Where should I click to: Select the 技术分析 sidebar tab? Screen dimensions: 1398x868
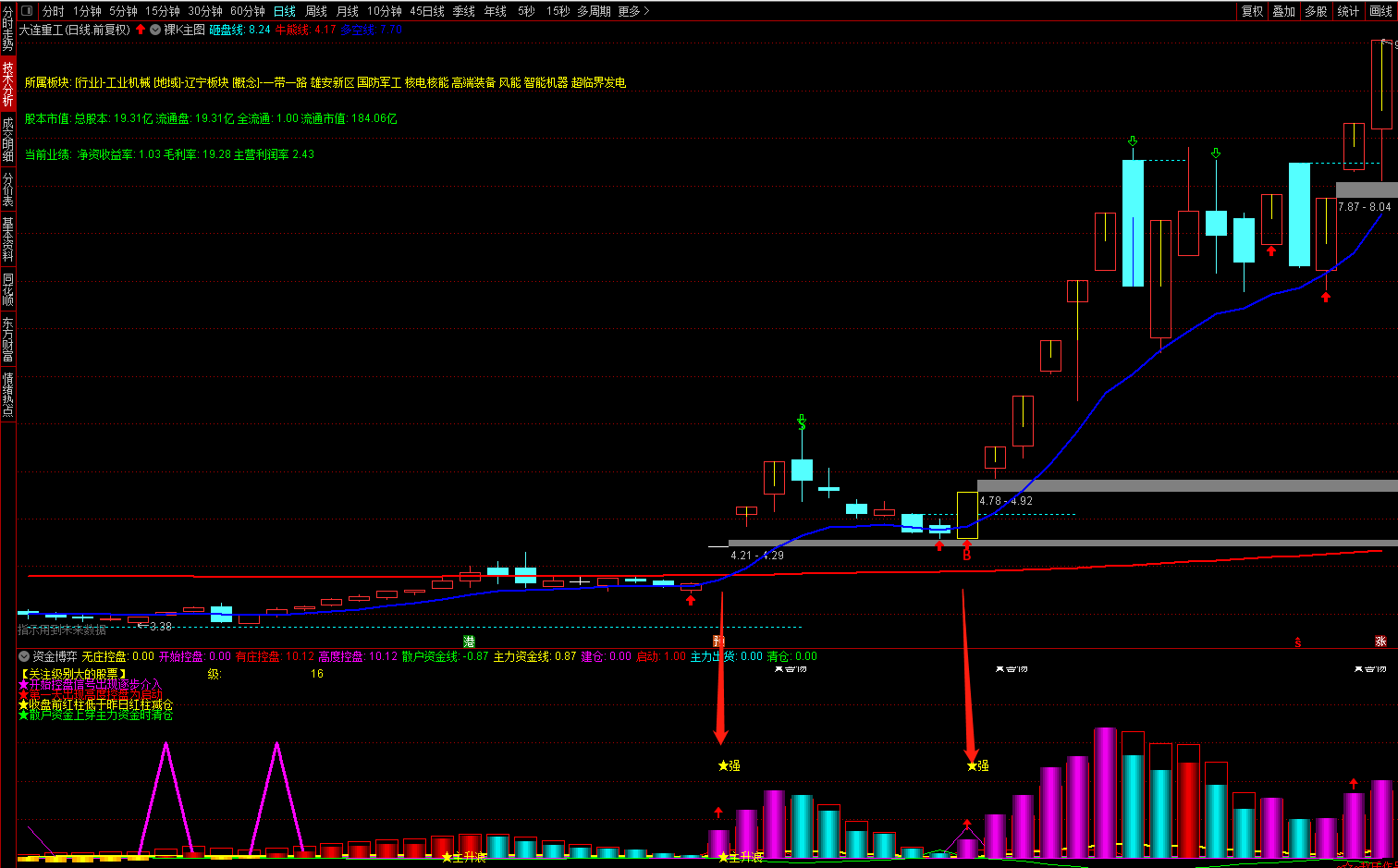7,83
